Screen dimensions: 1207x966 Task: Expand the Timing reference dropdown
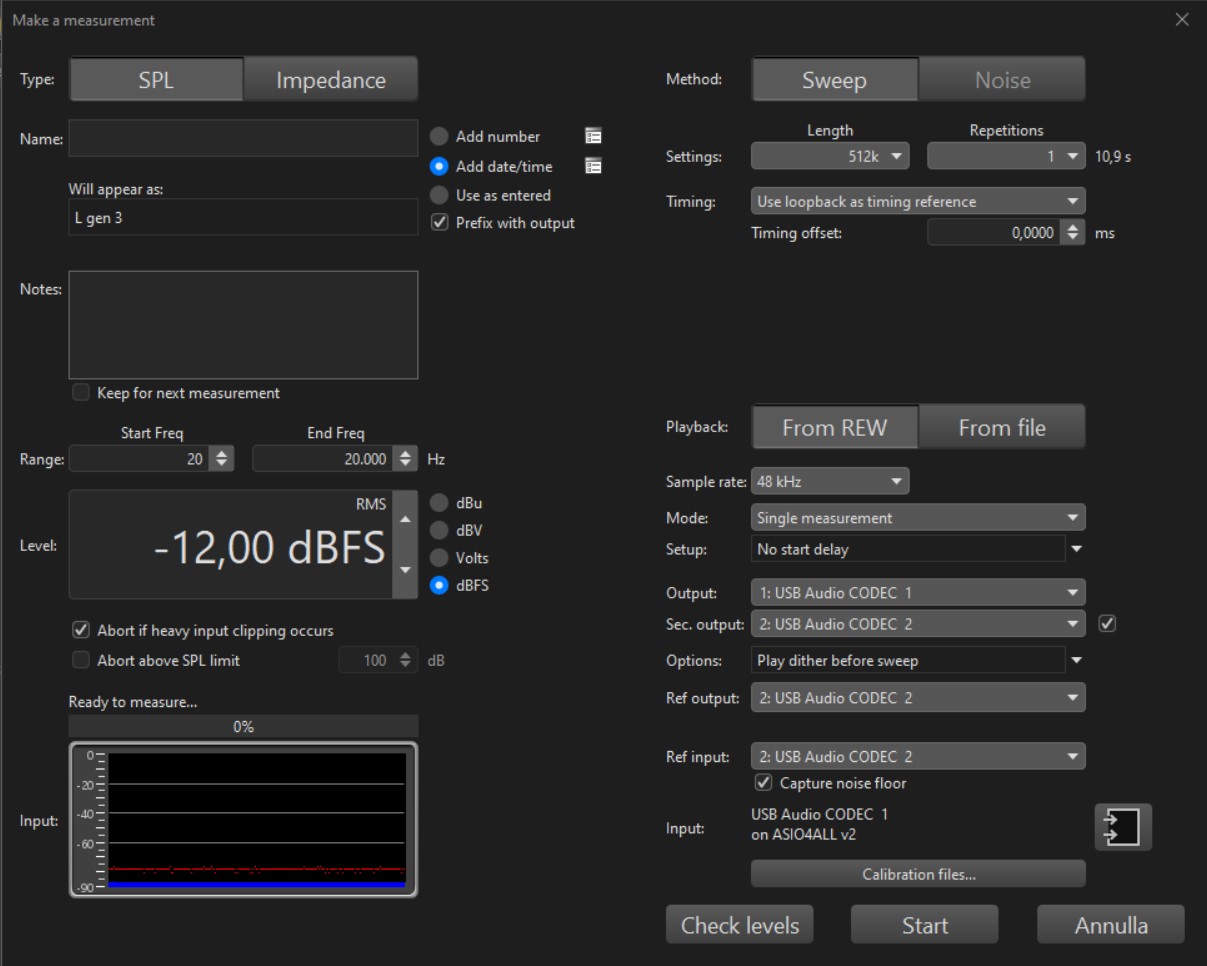pyautogui.click(x=918, y=202)
